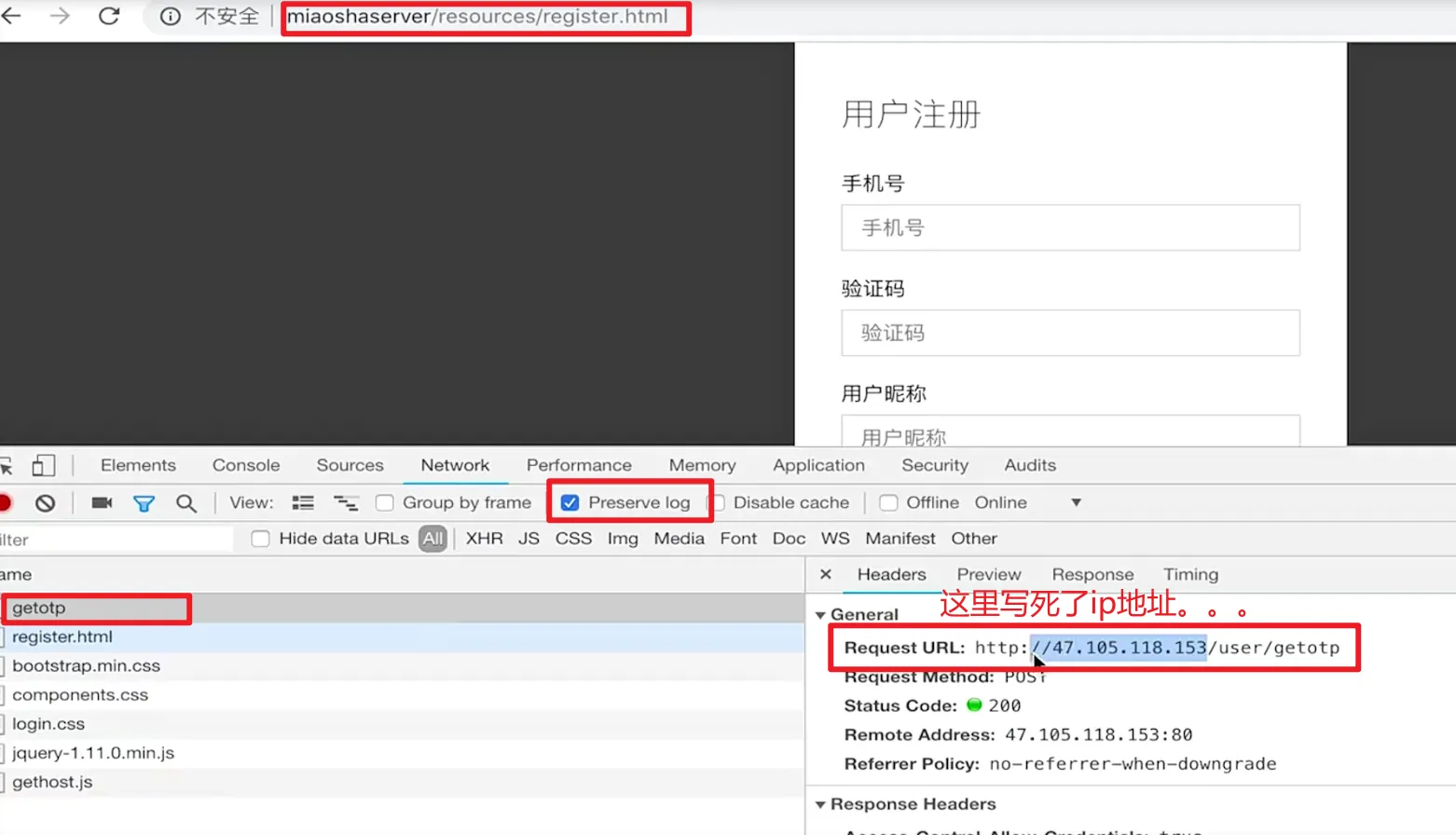Click the Remote Address value 47.105.118.153:80
This screenshot has height=835, width=1456.
(x=1098, y=735)
